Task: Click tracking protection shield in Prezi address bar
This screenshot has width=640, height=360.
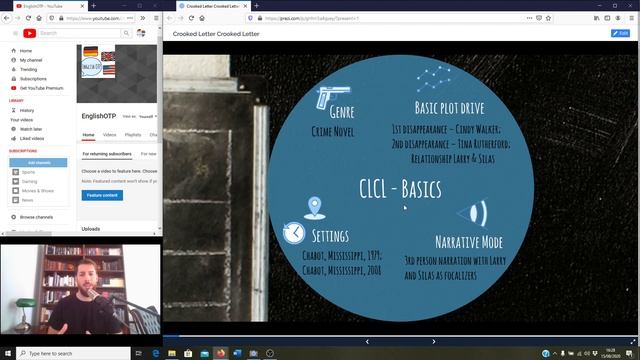Action: point(250,18)
